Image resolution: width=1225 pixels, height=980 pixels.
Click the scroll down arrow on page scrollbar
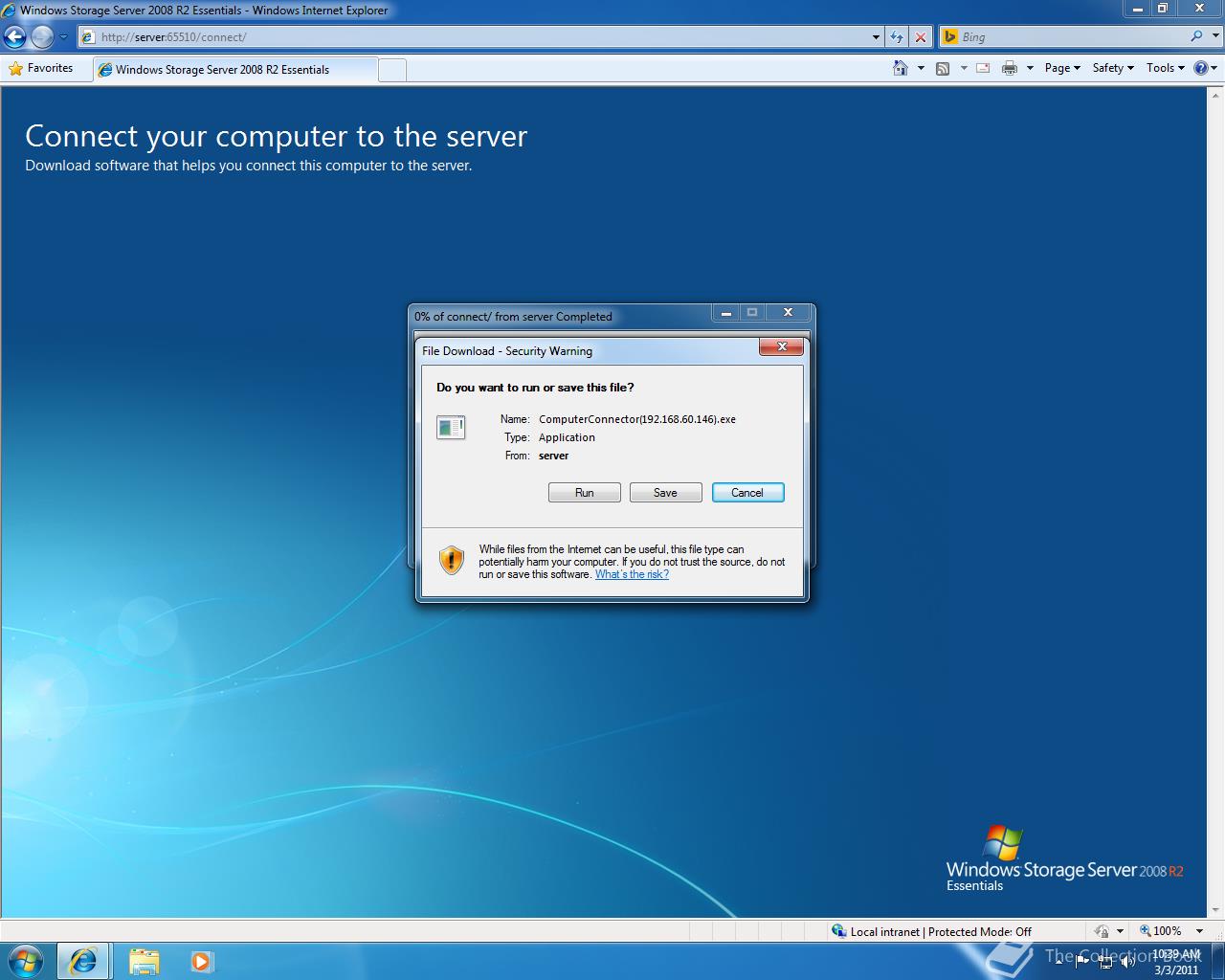(1216, 910)
